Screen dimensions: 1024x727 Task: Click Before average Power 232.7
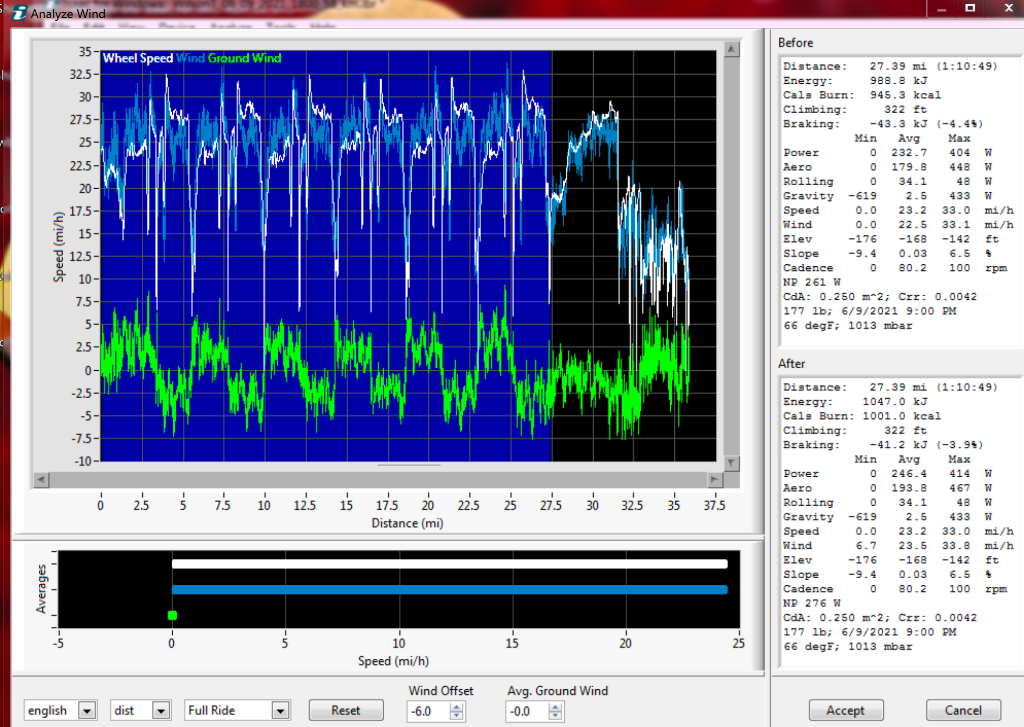pos(908,152)
